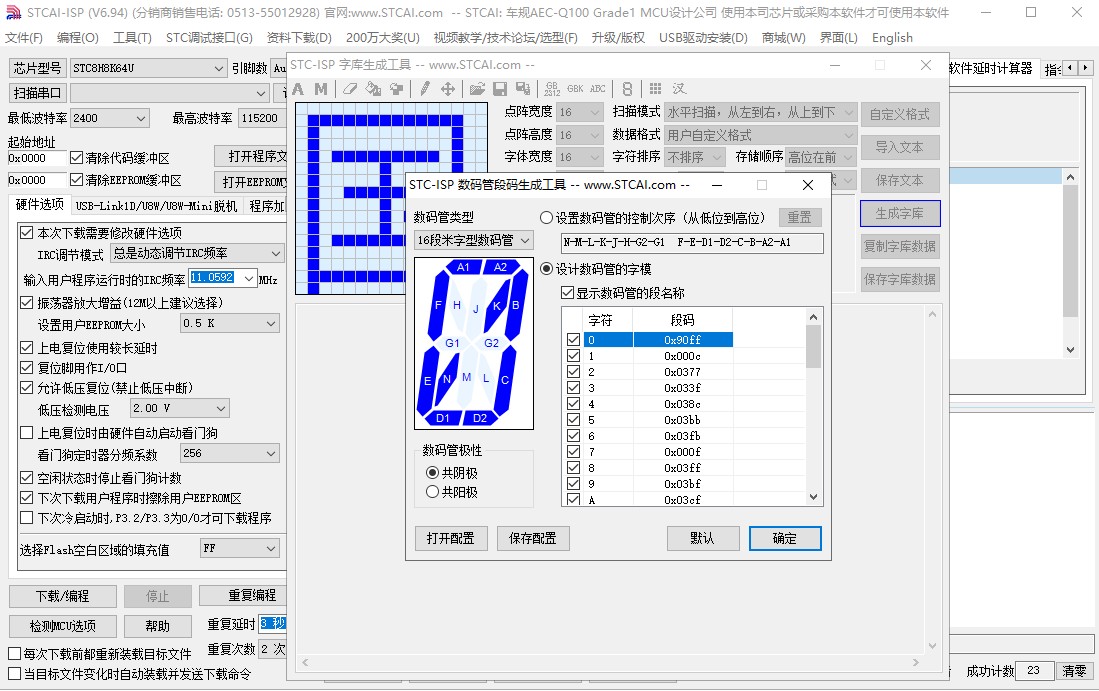Click the left tab-scroll arrow at top right

pyautogui.click(x=1070, y=68)
